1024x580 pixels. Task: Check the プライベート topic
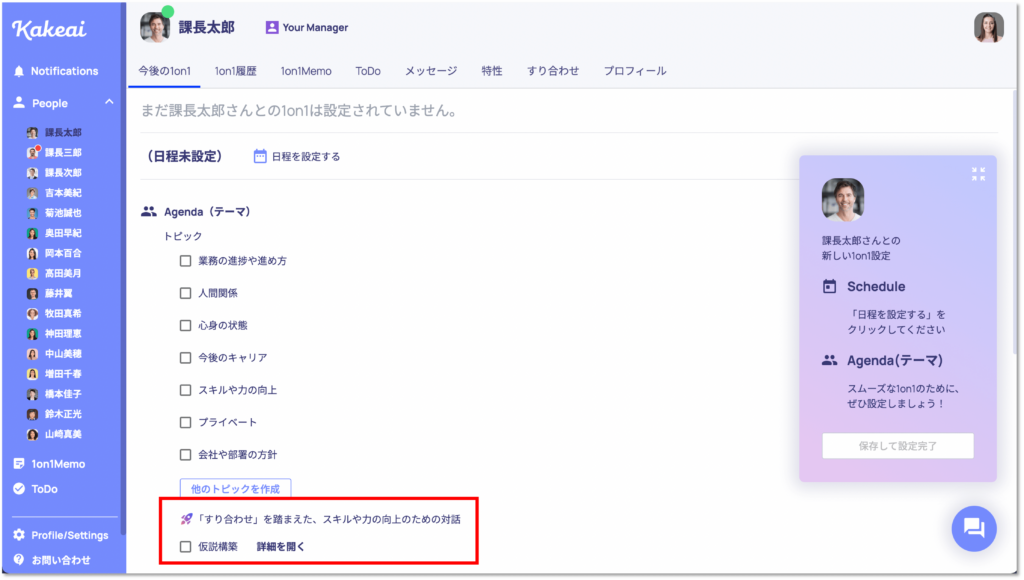[x=185, y=423]
